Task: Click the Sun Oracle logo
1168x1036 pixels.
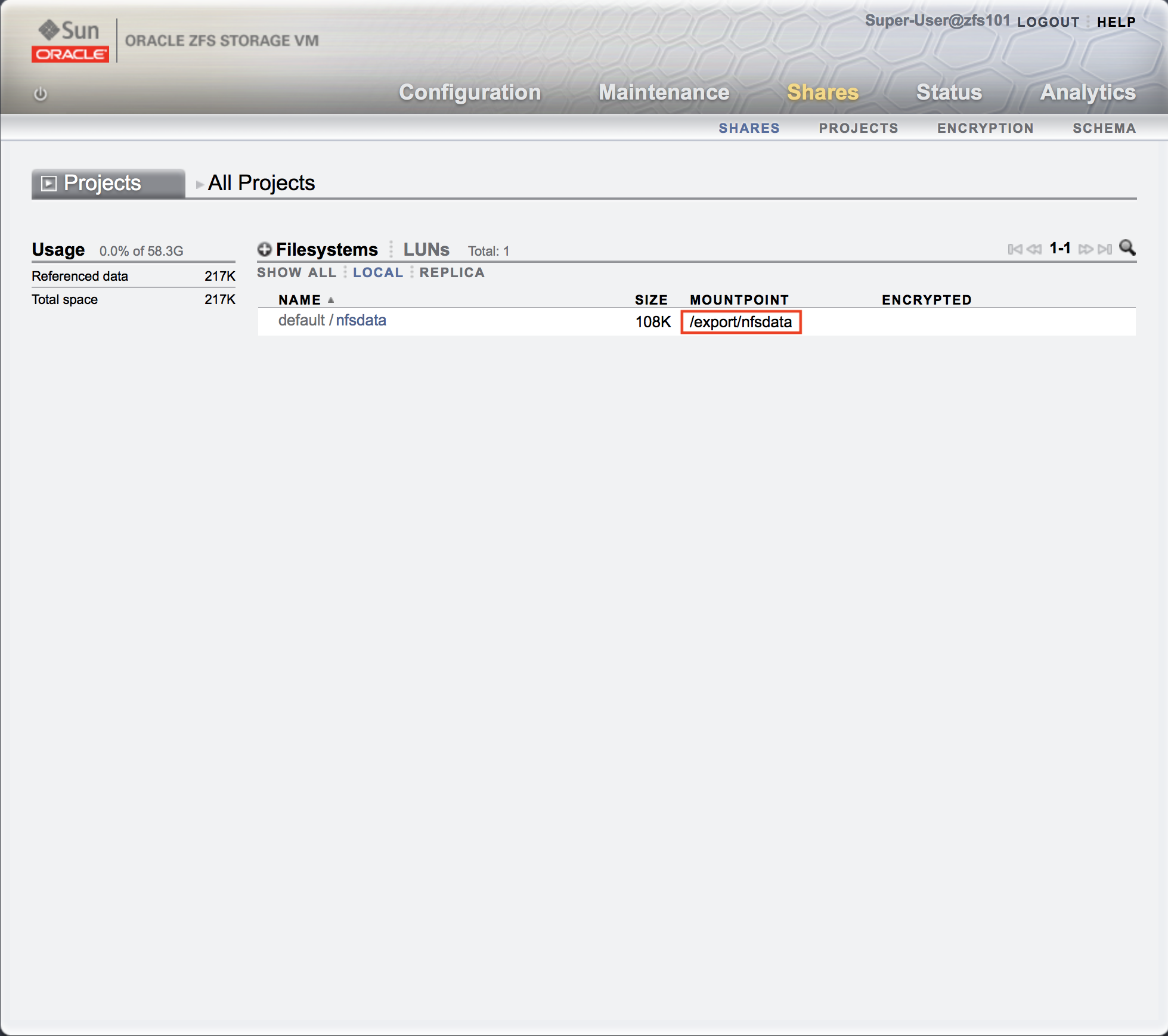Action: coord(70,41)
